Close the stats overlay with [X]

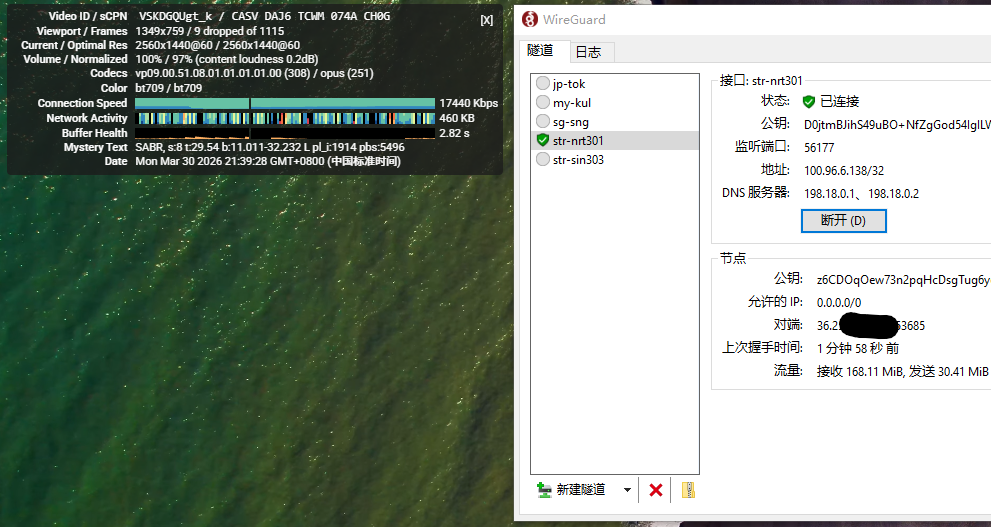click(487, 20)
